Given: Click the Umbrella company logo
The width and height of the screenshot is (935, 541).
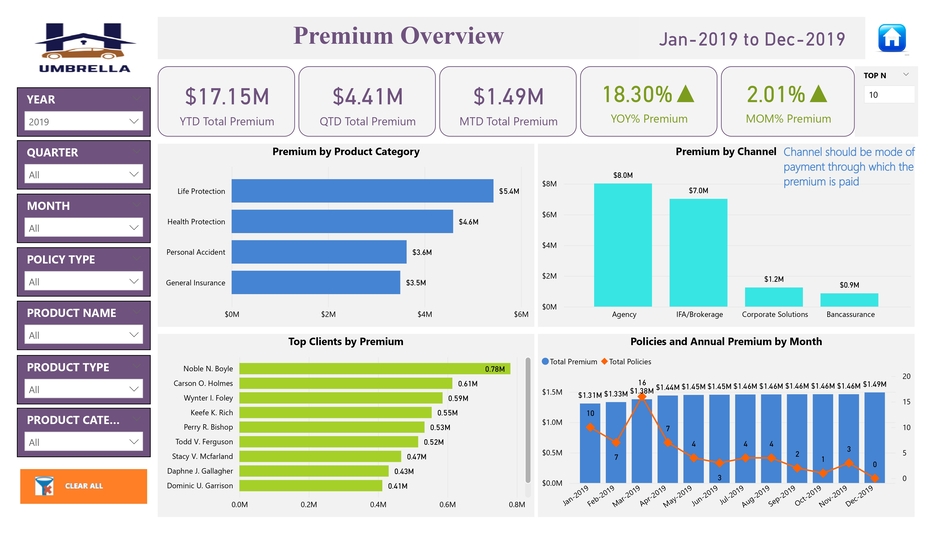Looking at the screenshot, I should 84,47.
